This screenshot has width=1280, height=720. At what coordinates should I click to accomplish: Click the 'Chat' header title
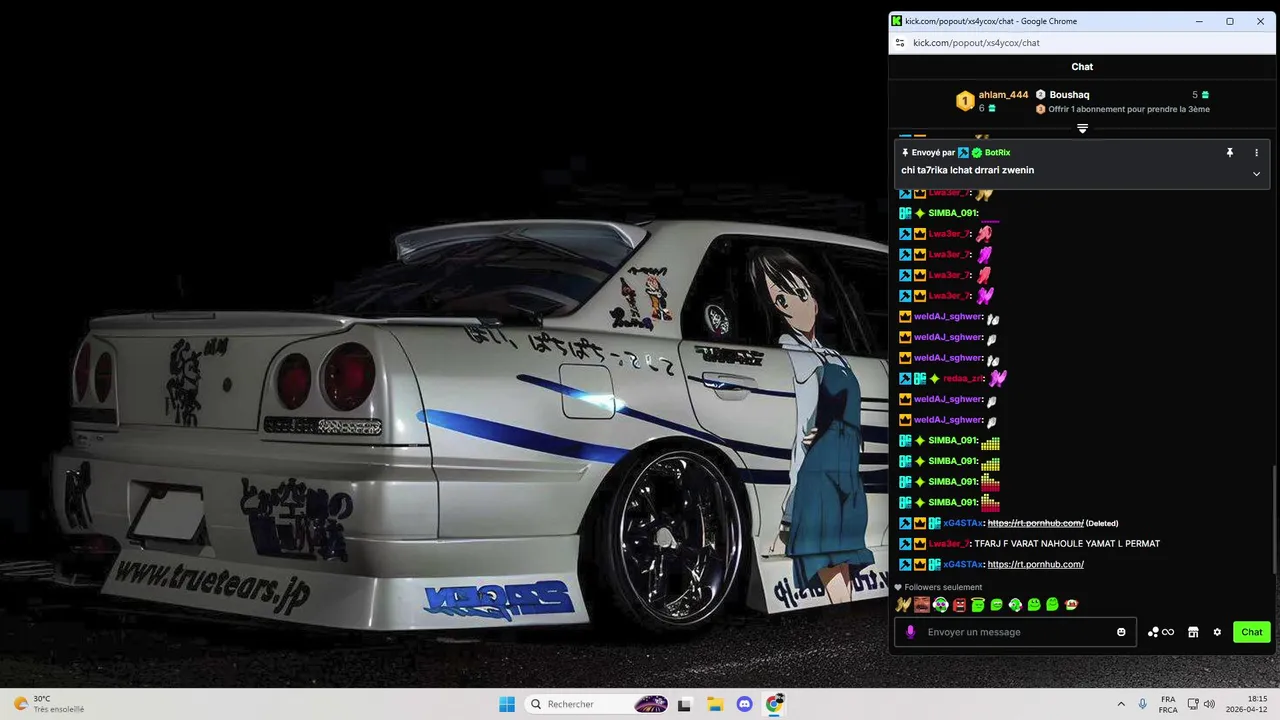click(x=1082, y=67)
